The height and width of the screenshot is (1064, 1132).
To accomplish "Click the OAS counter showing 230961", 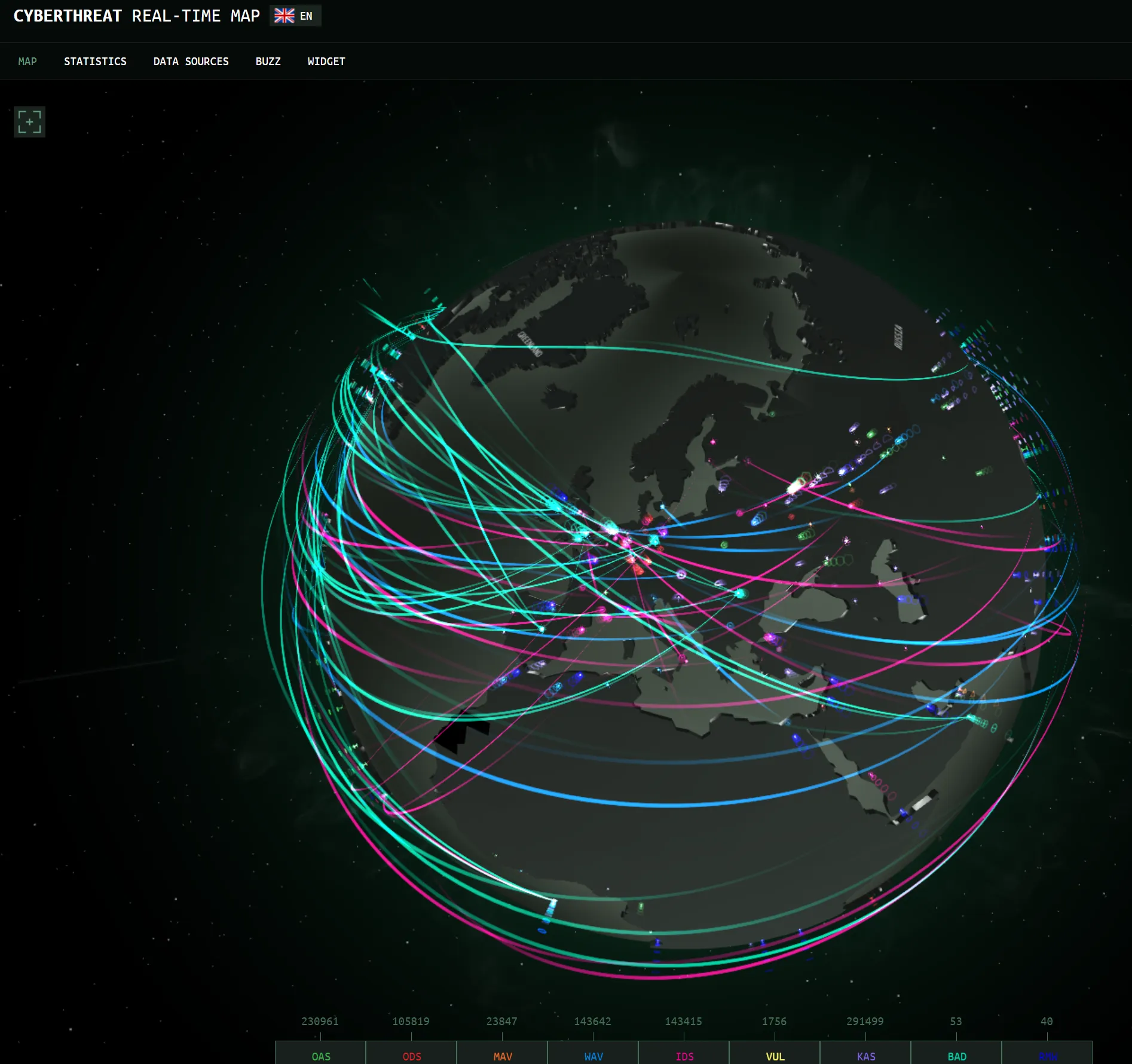I will (x=320, y=1022).
